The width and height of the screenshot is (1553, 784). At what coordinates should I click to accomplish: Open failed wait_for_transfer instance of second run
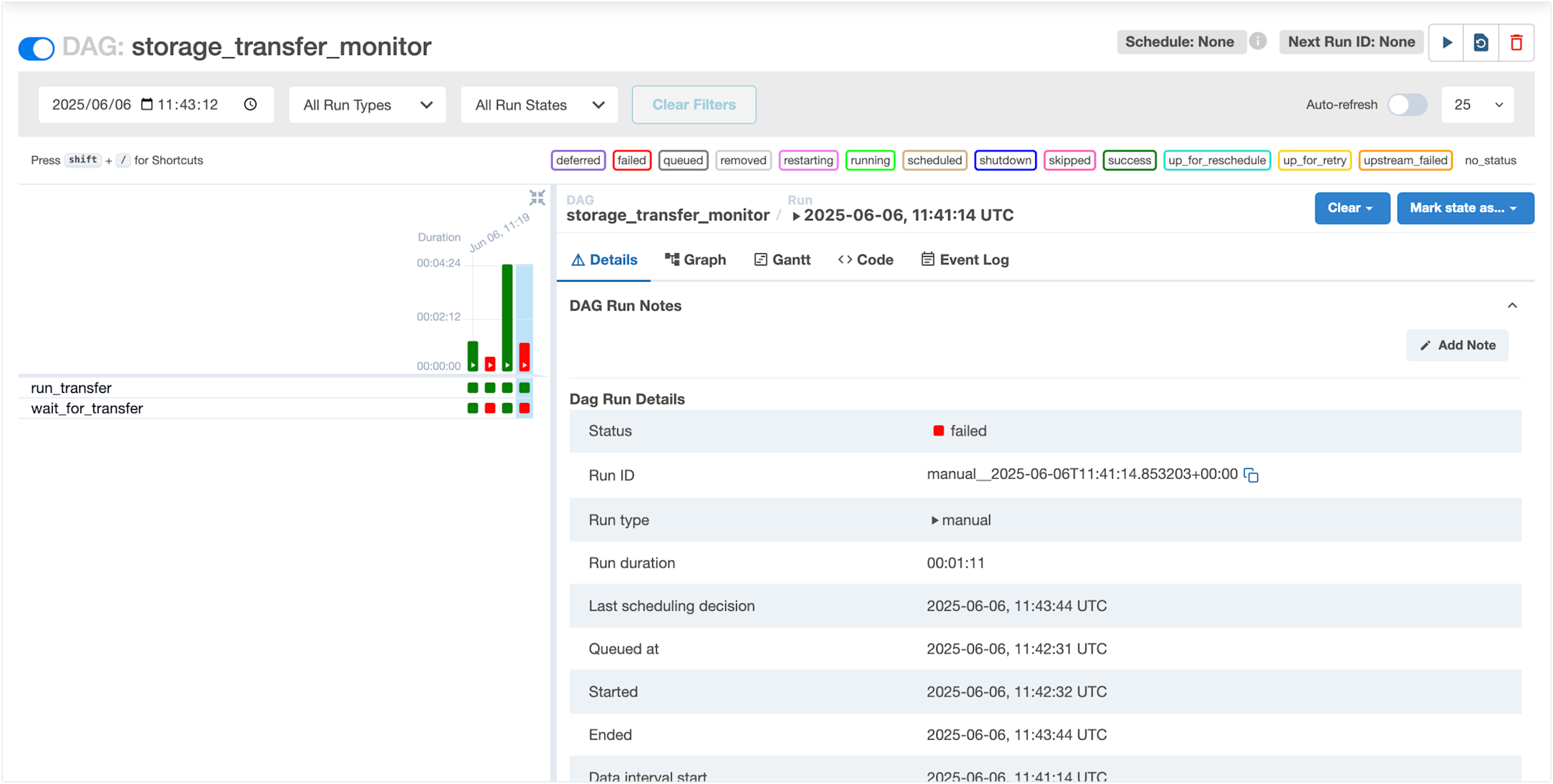pos(490,408)
